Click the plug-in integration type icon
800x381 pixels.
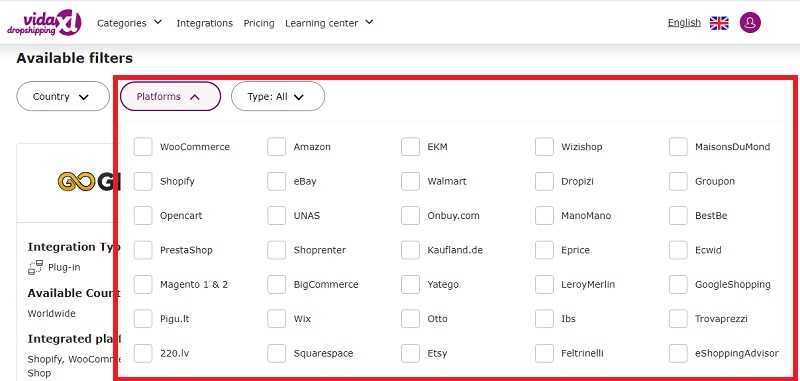coord(35,267)
